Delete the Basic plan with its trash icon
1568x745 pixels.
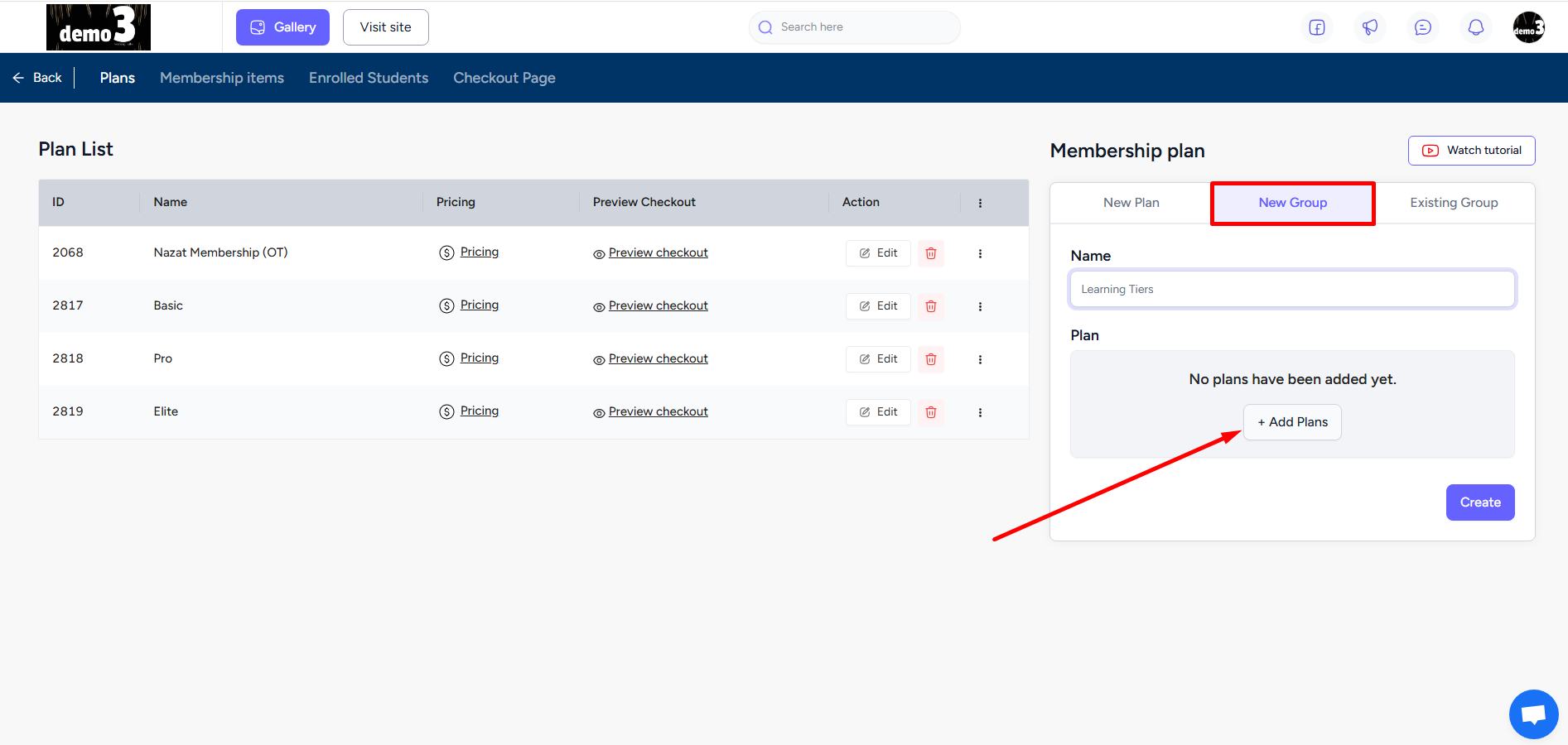[x=931, y=306]
